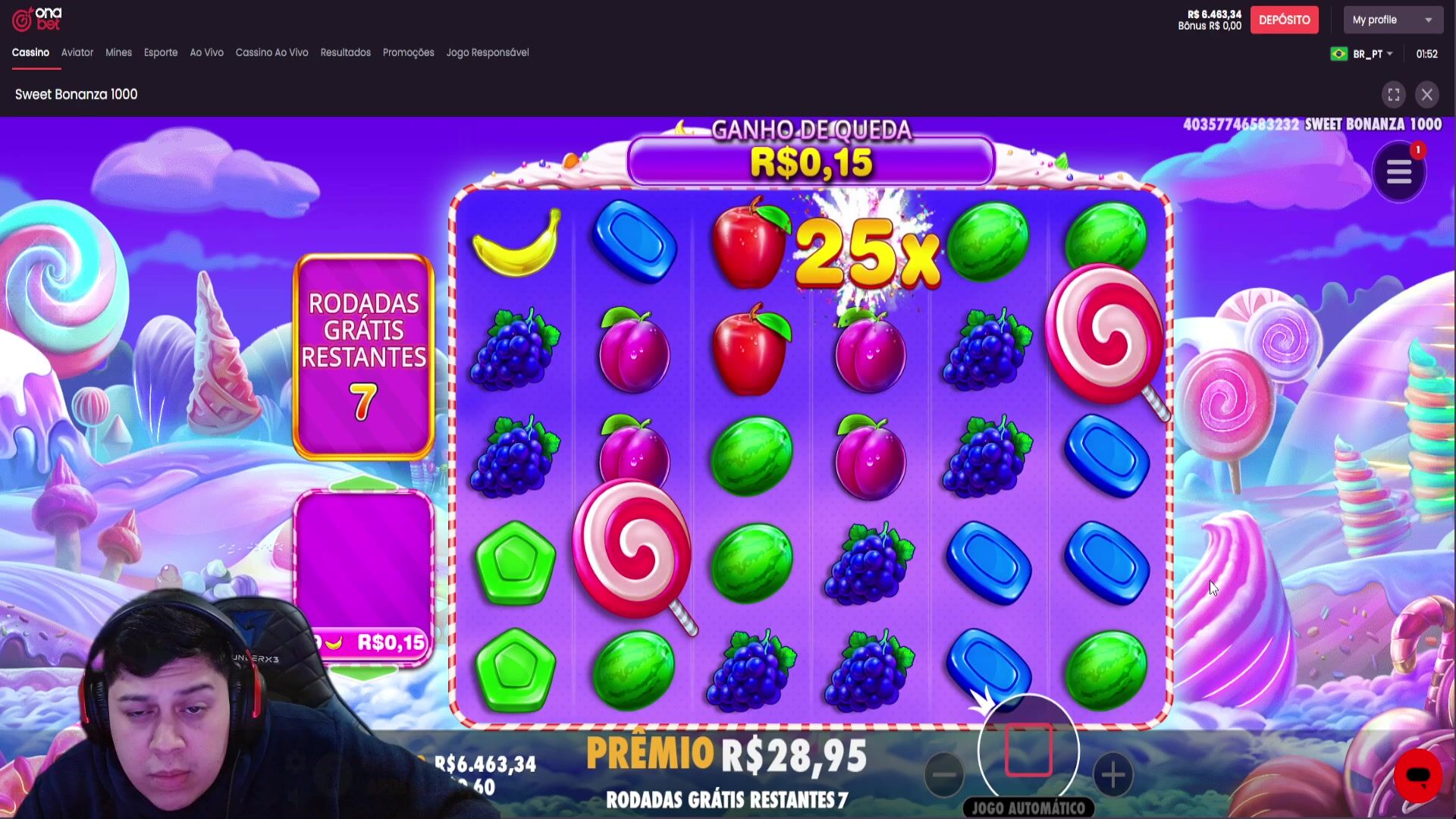Open the Jogo Responsável link
1456x819 pixels.
tap(488, 52)
